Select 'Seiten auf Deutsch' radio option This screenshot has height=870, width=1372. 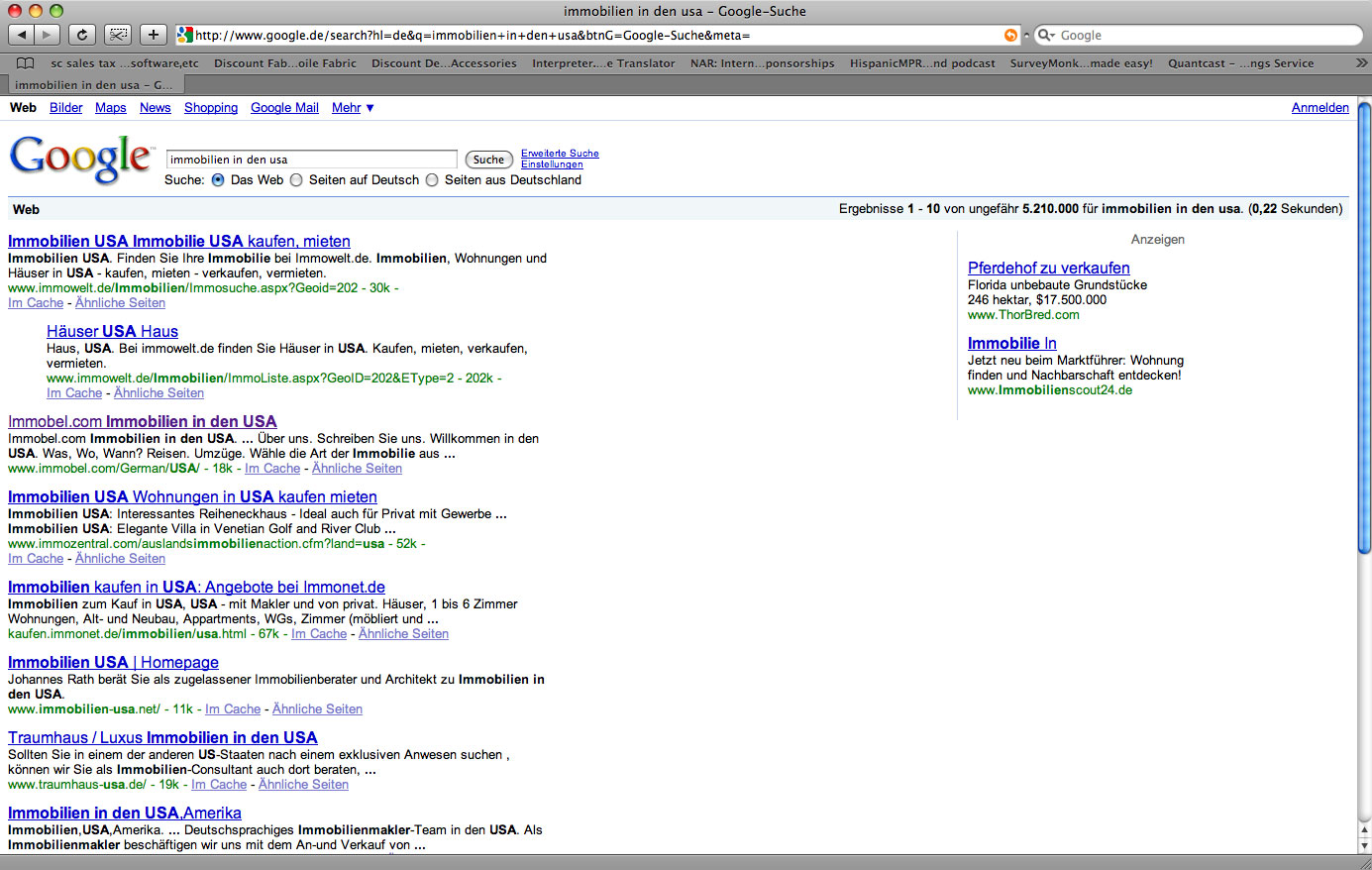click(x=296, y=180)
